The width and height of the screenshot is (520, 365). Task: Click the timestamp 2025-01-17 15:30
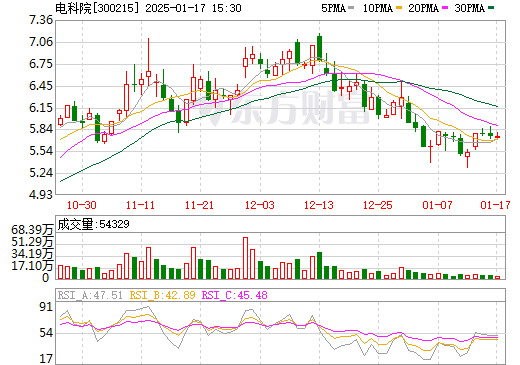click(x=193, y=8)
